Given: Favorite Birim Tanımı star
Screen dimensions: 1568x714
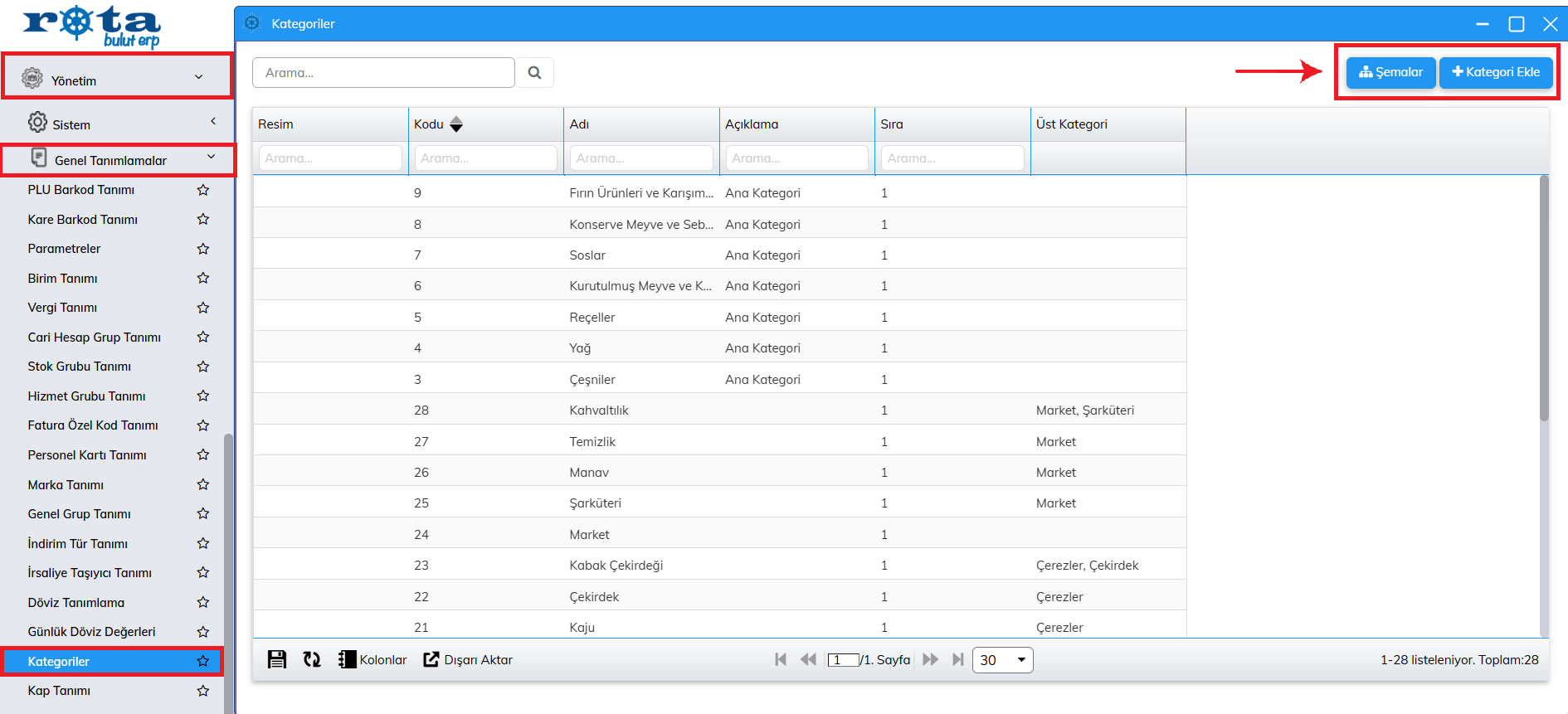Looking at the screenshot, I should (203, 278).
